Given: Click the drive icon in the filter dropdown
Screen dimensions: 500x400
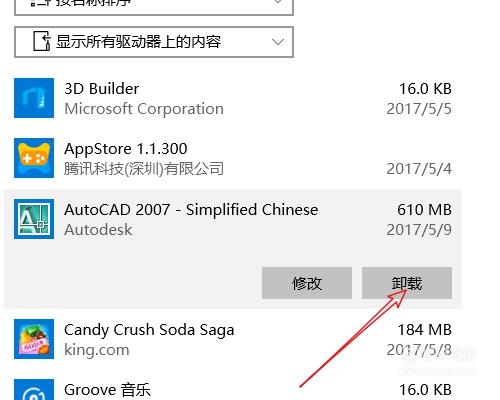Looking at the screenshot, I should tap(42, 41).
